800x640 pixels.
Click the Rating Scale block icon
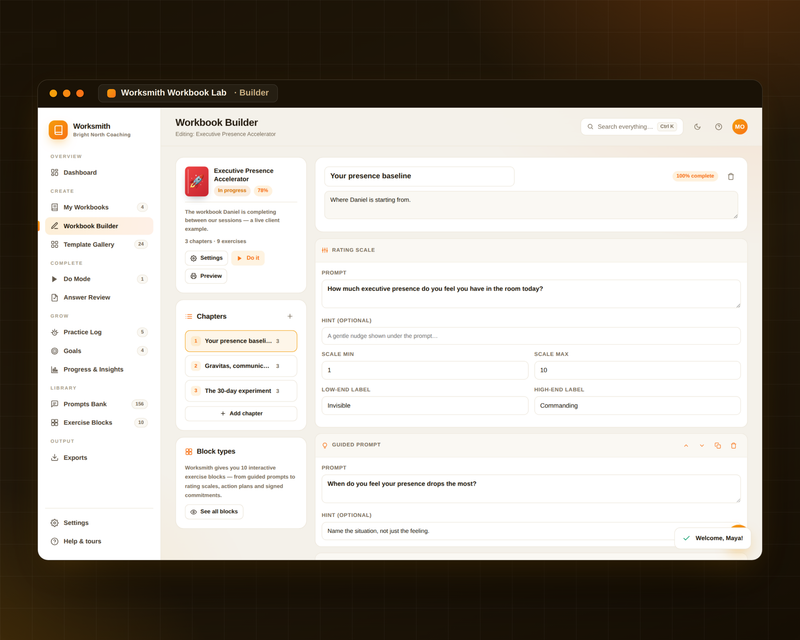pyautogui.click(x=325, y=250)
